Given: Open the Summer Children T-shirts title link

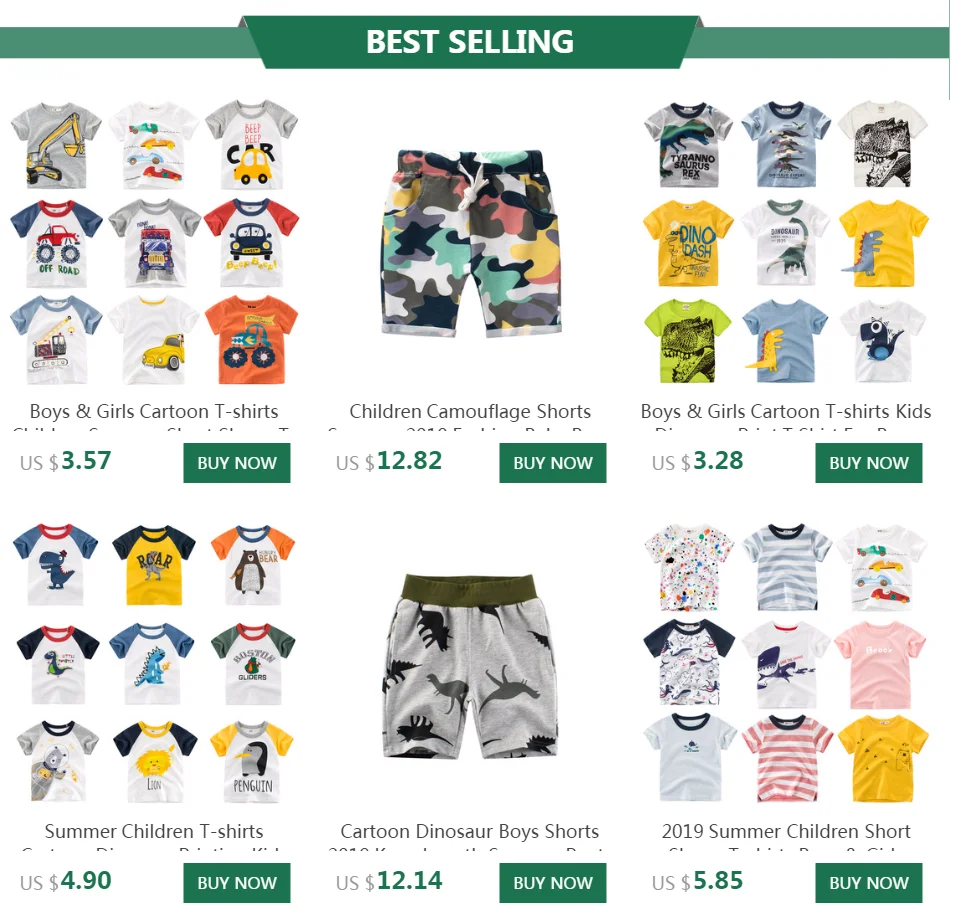Looking at the screenshot, I should pyautogui.click(x=154, y=831).
